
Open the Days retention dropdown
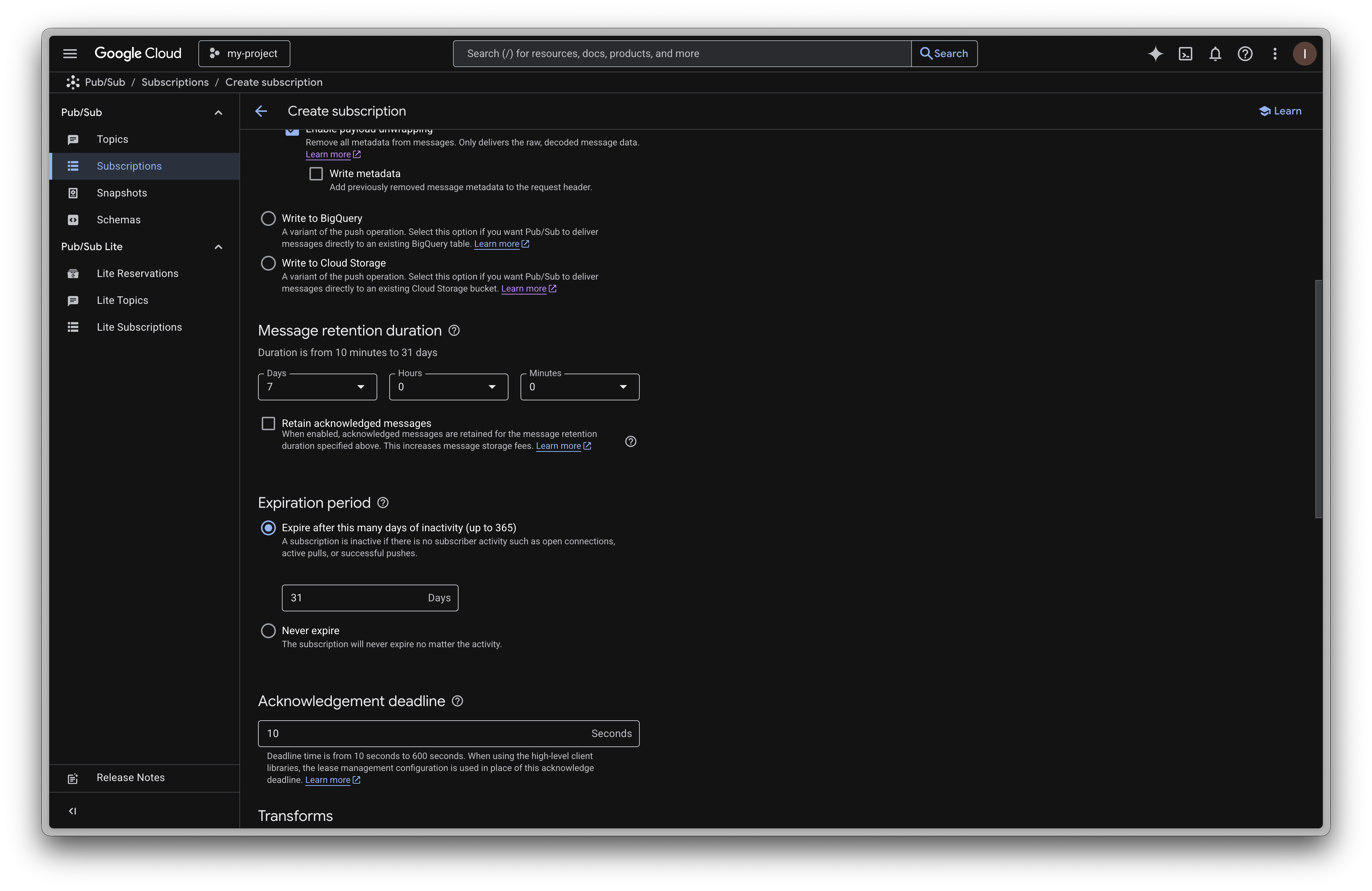(x=317, y=387)
